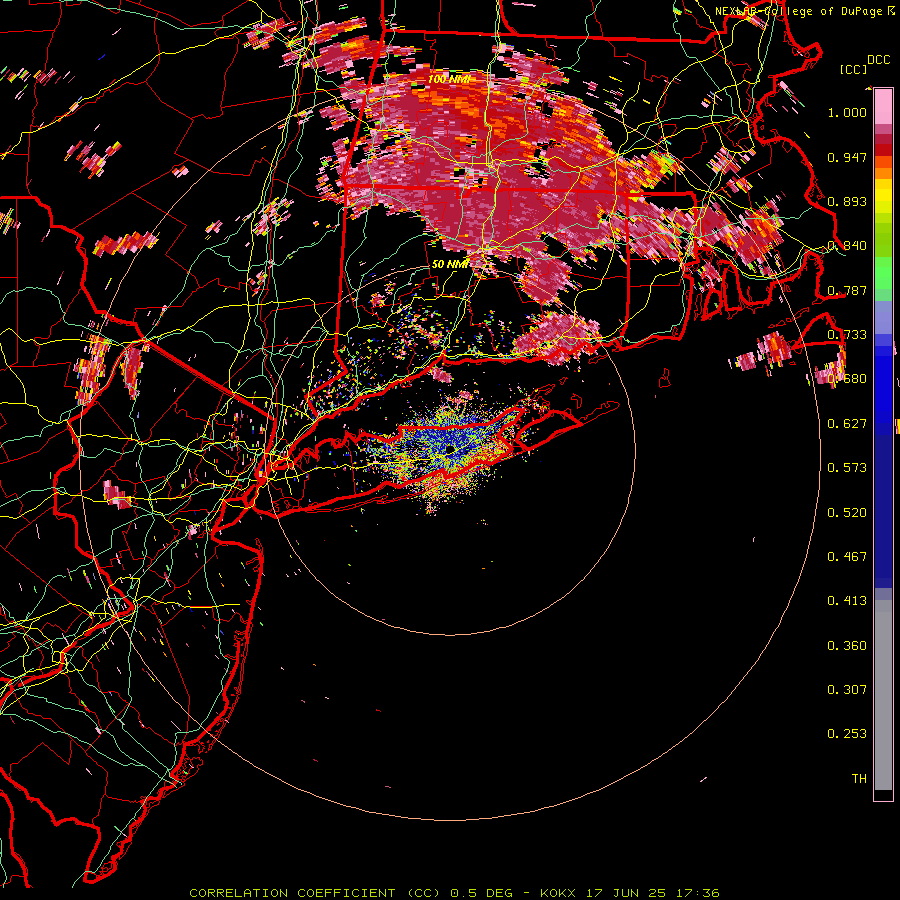Click the 0.307 scale label
The height and width of the screenshot is (900, 900).
847,690
